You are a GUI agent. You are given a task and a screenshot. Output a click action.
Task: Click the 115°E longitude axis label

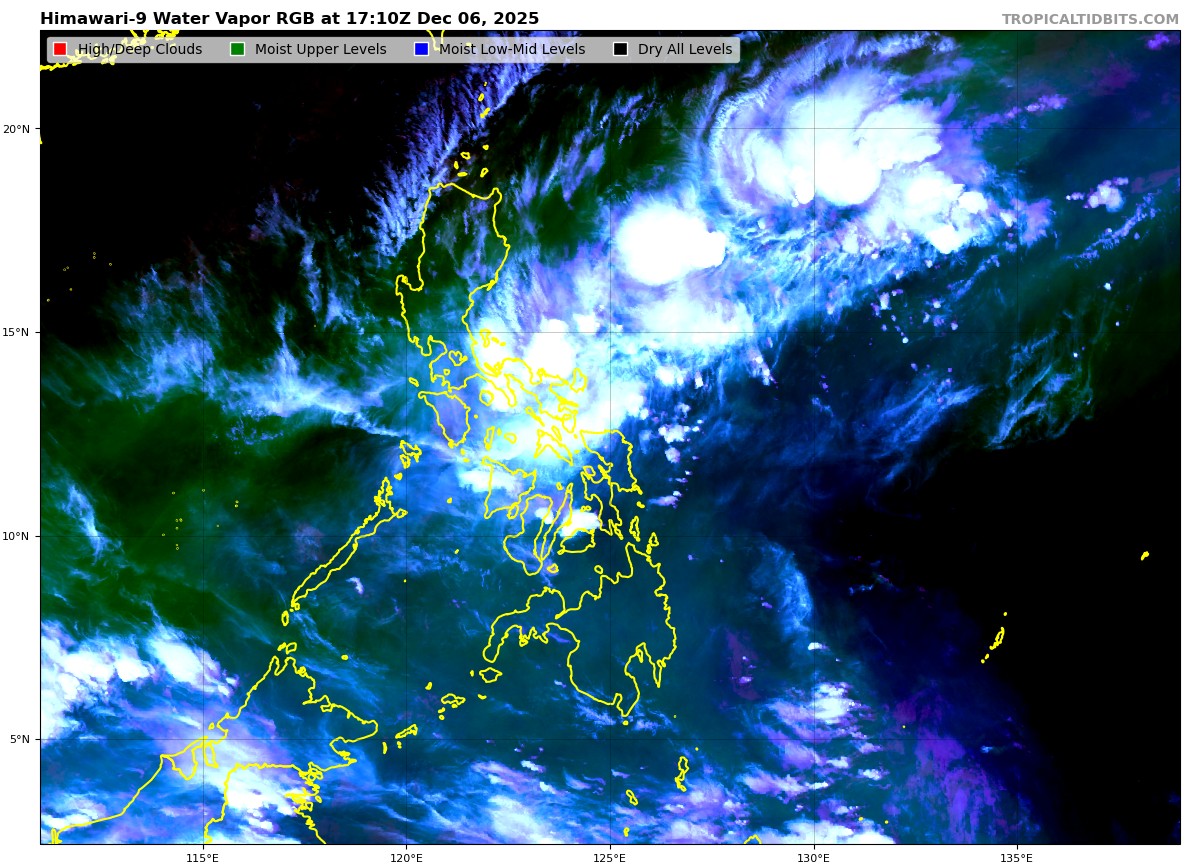tap(203, 857)
